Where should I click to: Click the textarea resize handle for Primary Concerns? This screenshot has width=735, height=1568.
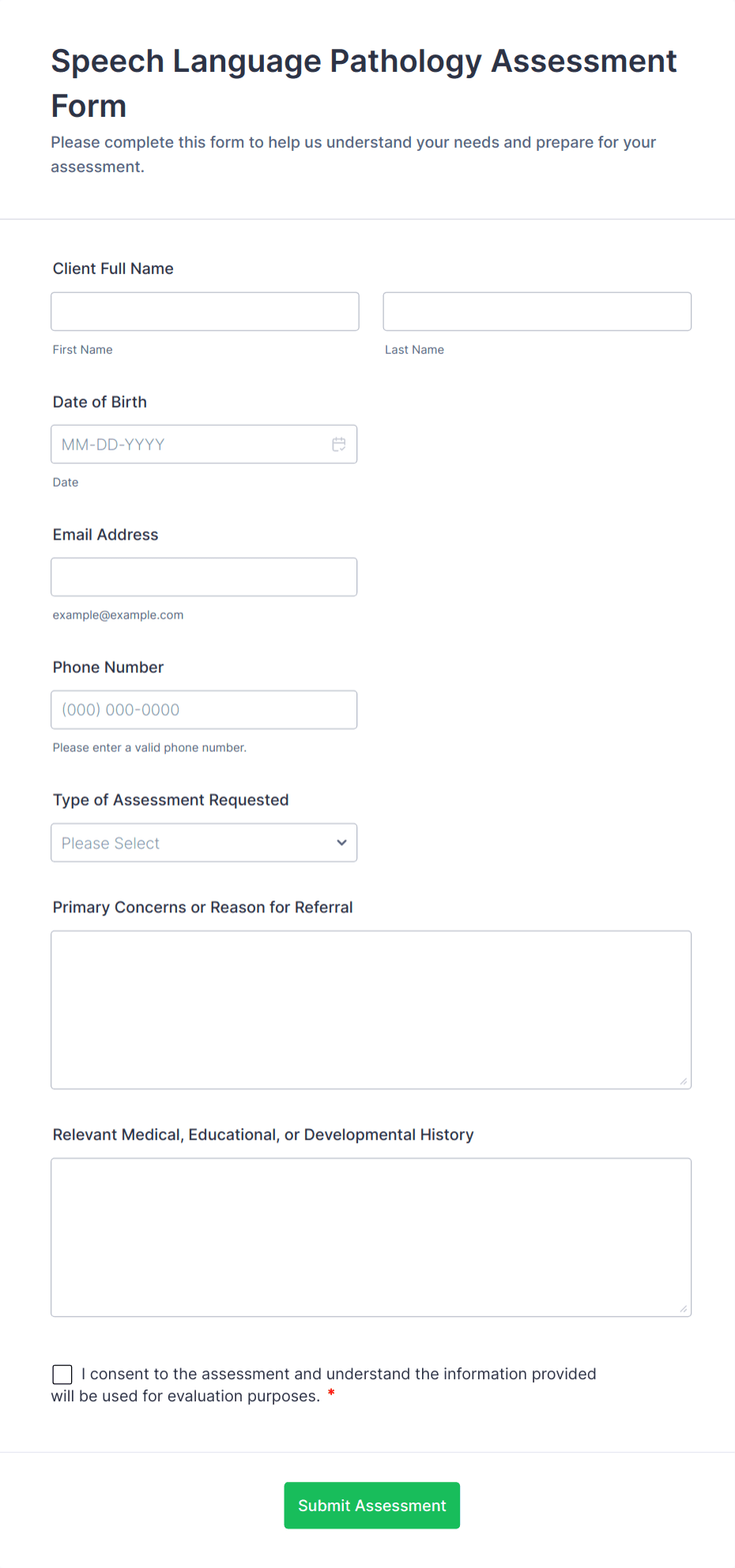[x=684, y=1081]
